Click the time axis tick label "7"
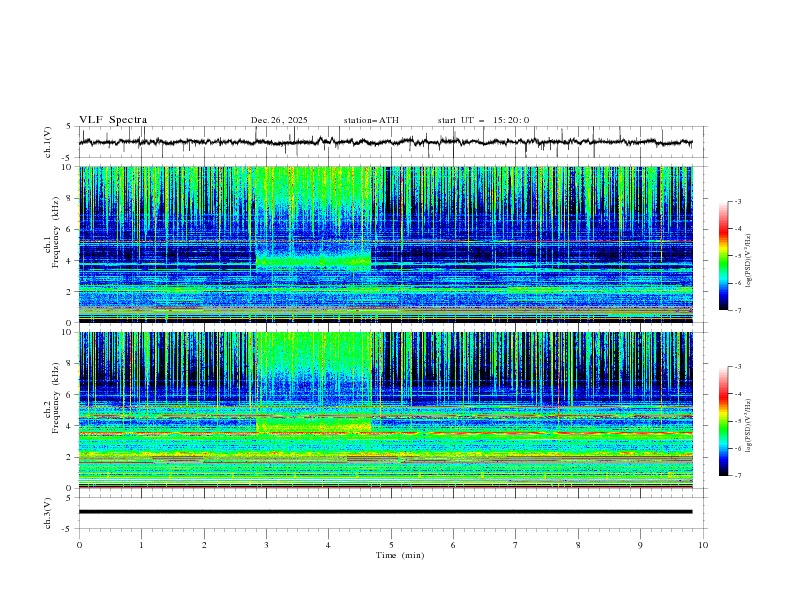Viewport: 792px width, 612px height. 516,545
